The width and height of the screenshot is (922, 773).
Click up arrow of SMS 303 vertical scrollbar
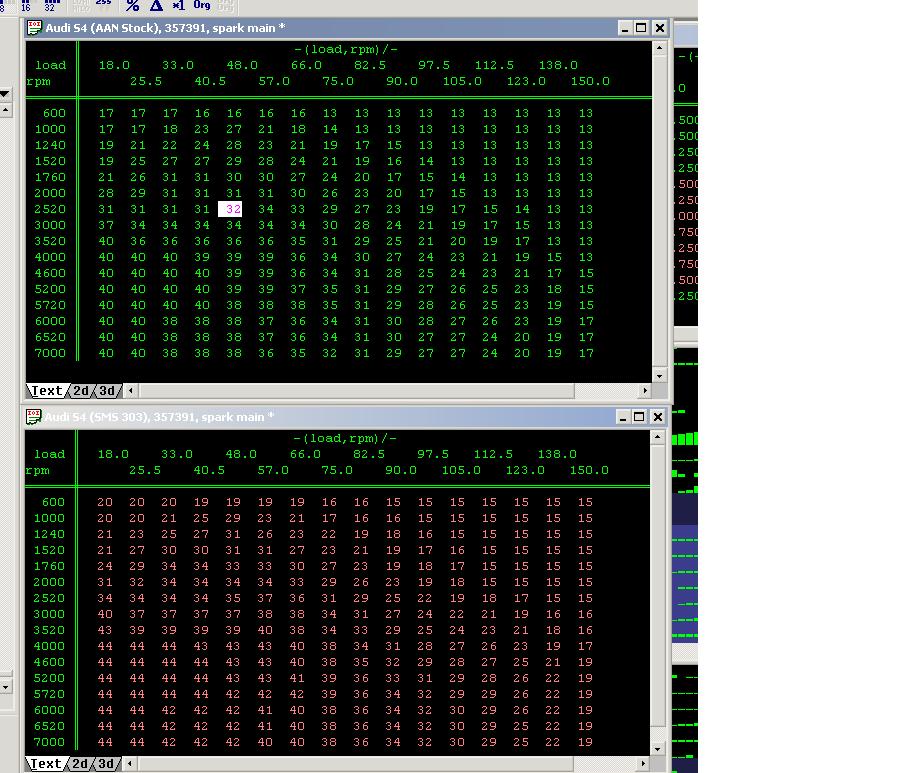657,437
